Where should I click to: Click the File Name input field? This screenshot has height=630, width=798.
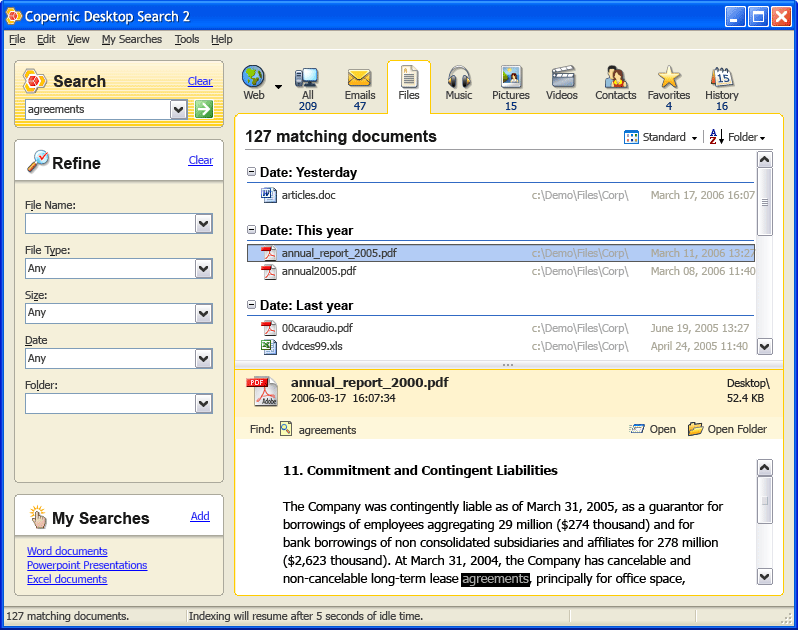[x=109, y=223]
